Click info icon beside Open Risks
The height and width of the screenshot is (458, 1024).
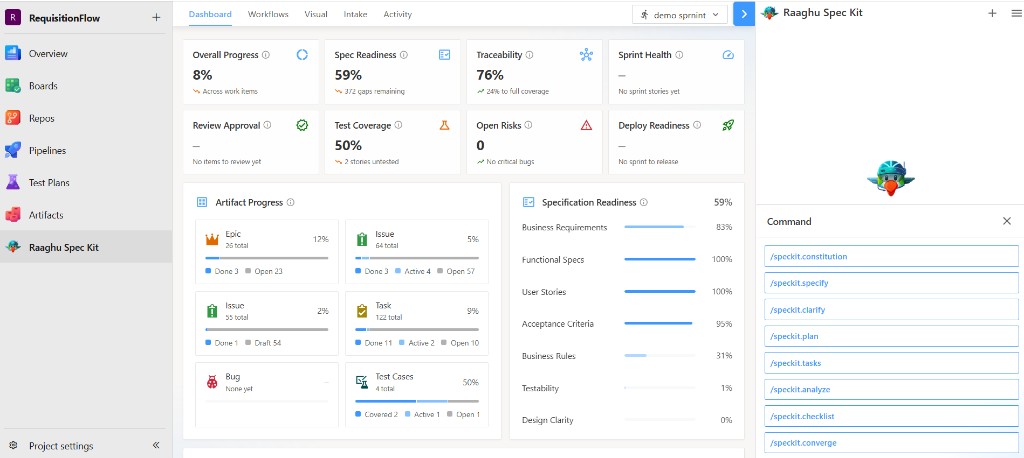coord(528,125)
